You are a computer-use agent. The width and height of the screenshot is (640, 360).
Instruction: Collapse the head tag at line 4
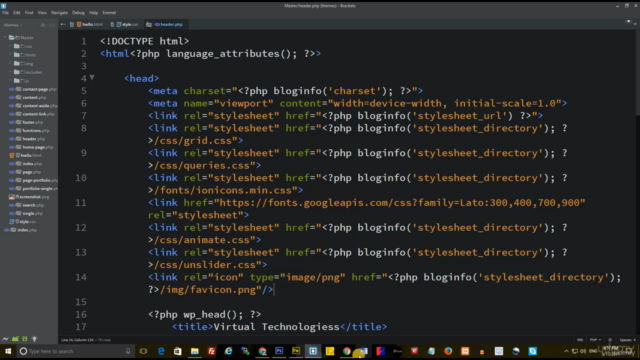[92, 78]
